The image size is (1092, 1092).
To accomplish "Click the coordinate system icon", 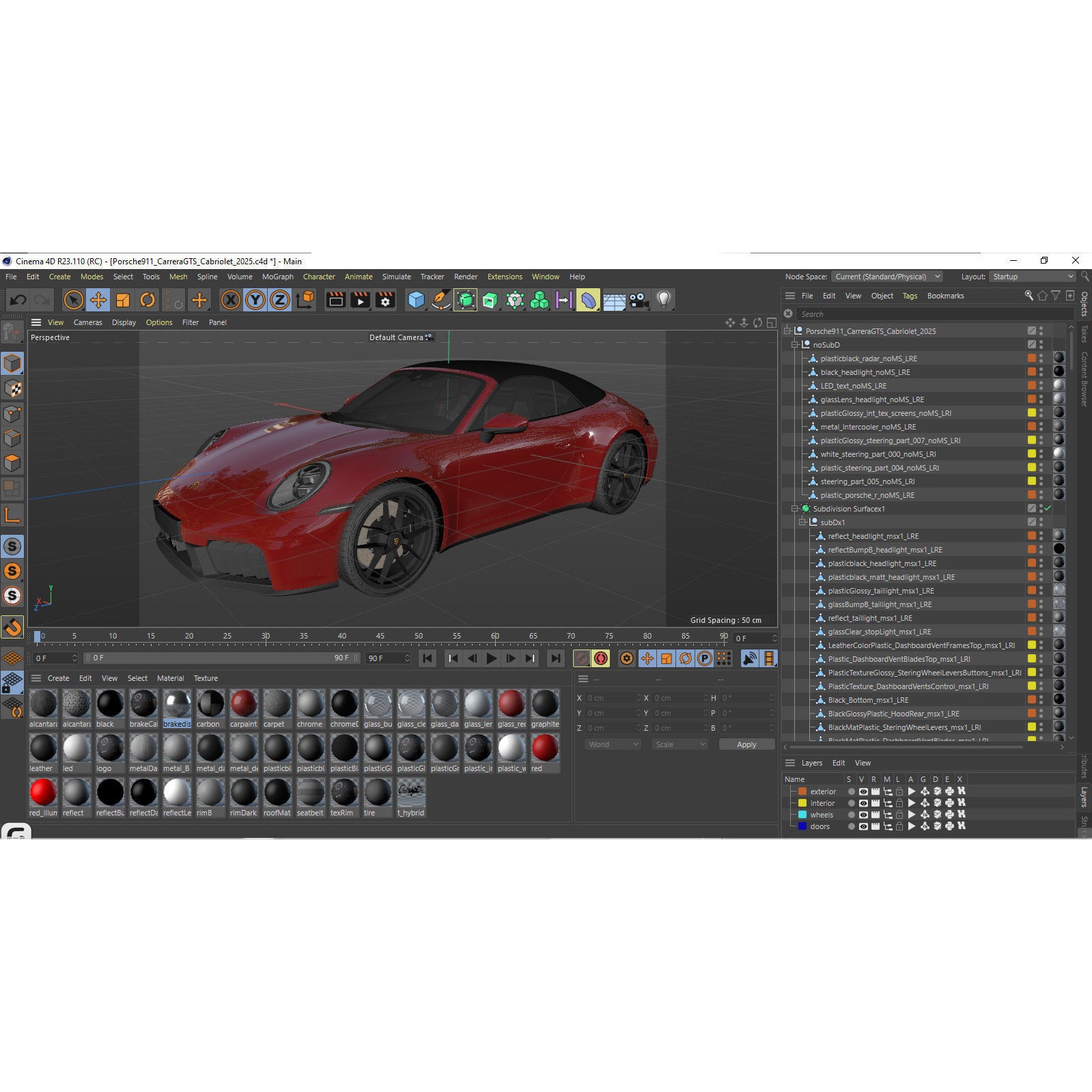I will pyautogui.click(x=305, y=300).
